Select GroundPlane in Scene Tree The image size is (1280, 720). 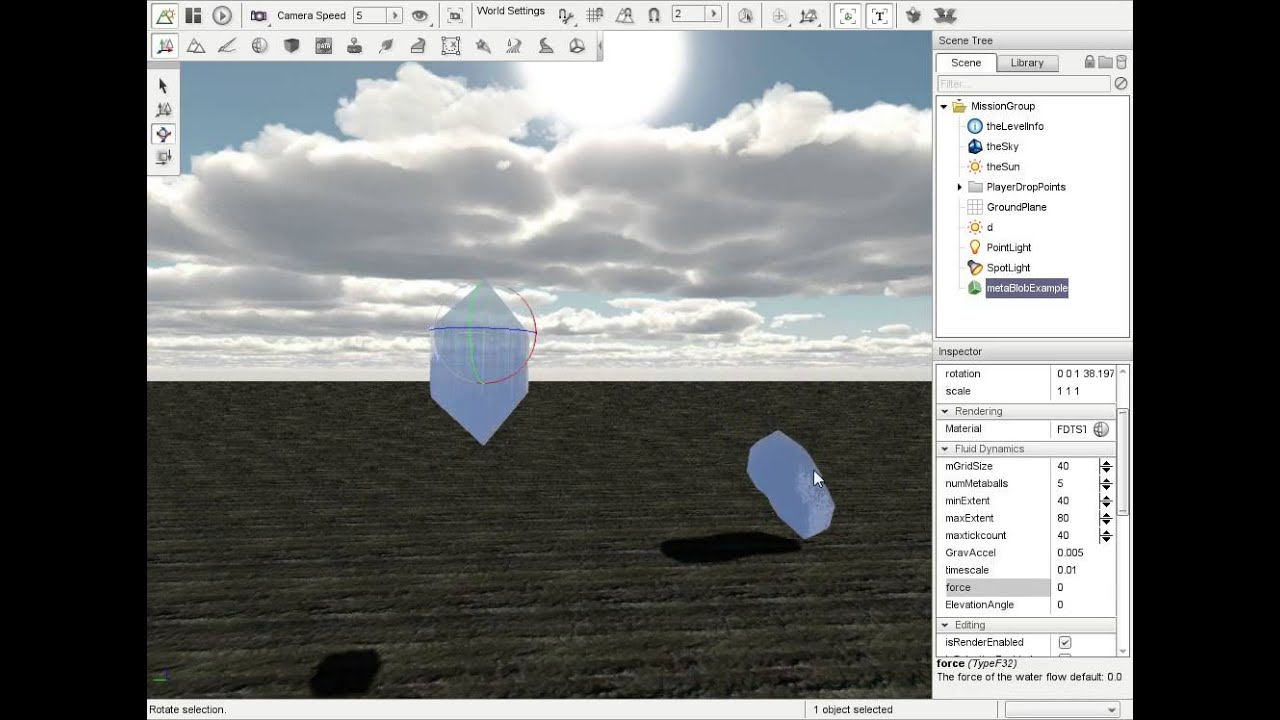click(x=1016, y=207)
